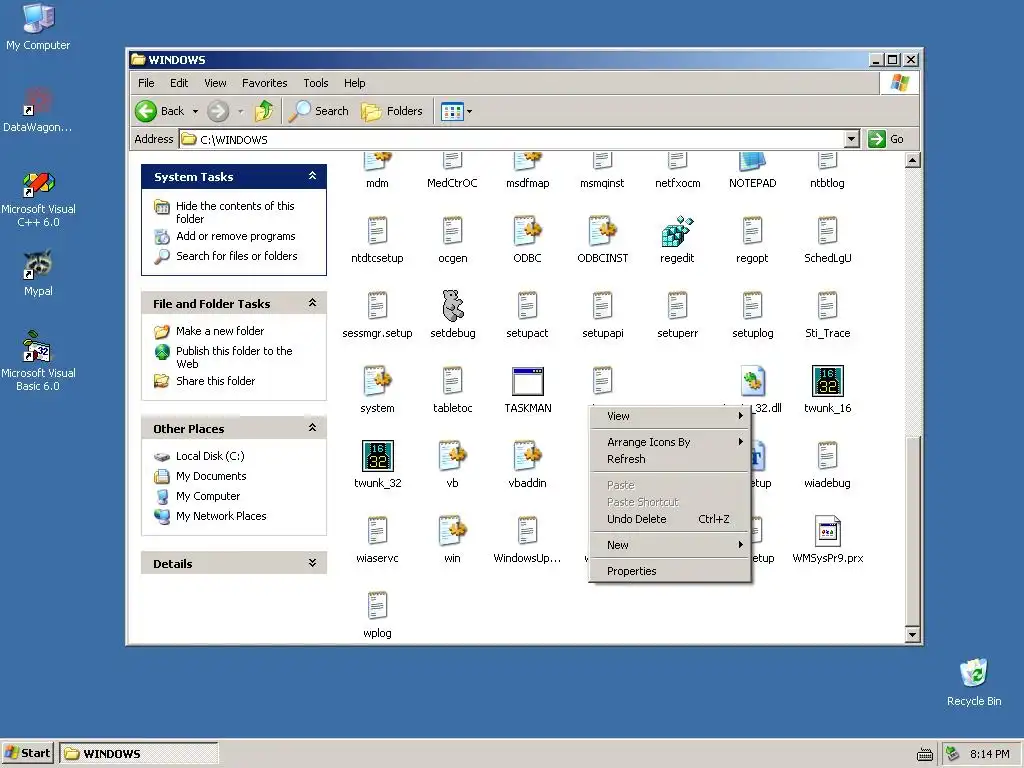
Task: Select the wiadebug text file icon
Action: click(827, 456)
